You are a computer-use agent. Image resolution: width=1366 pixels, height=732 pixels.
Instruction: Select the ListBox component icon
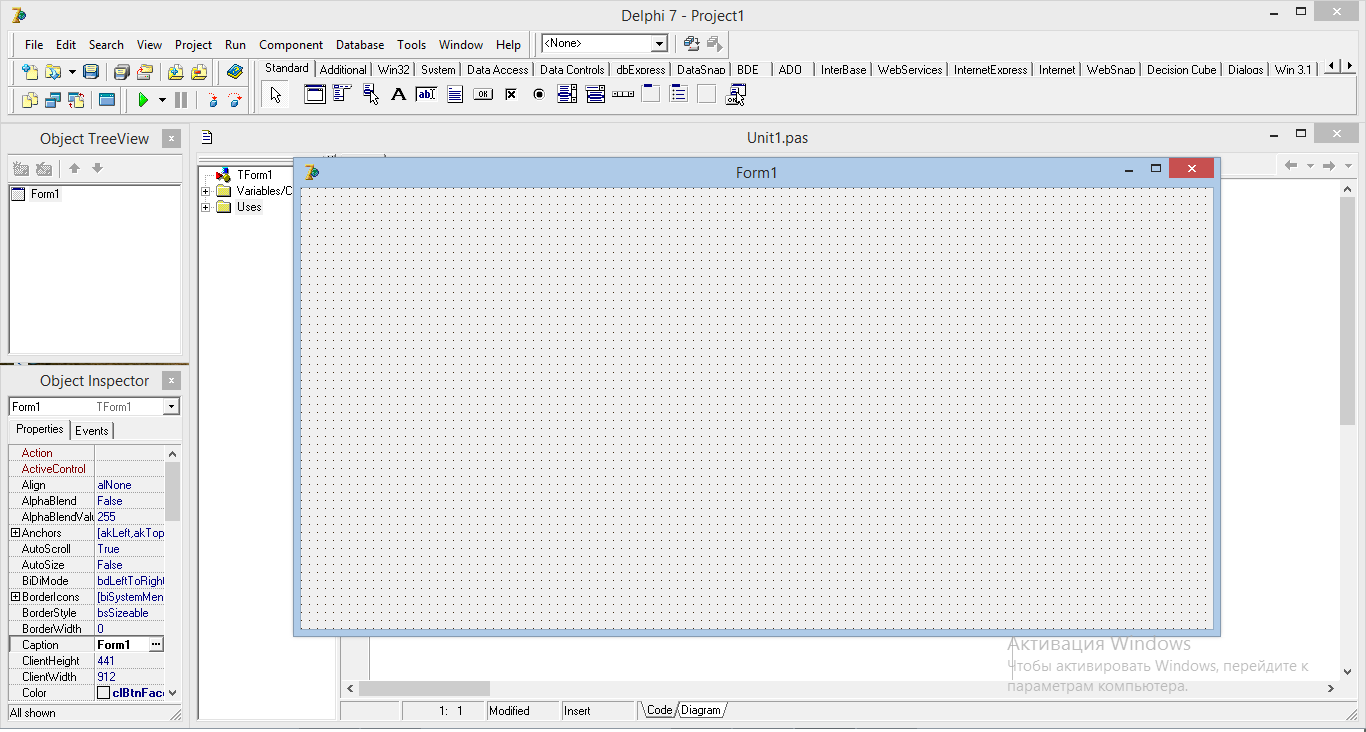point(567,95)
